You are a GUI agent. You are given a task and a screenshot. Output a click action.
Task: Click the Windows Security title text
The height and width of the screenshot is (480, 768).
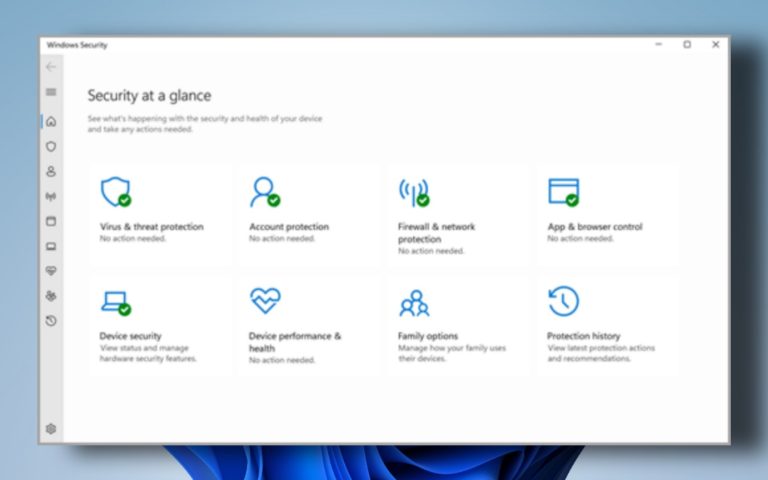click(x=77, y=45)
